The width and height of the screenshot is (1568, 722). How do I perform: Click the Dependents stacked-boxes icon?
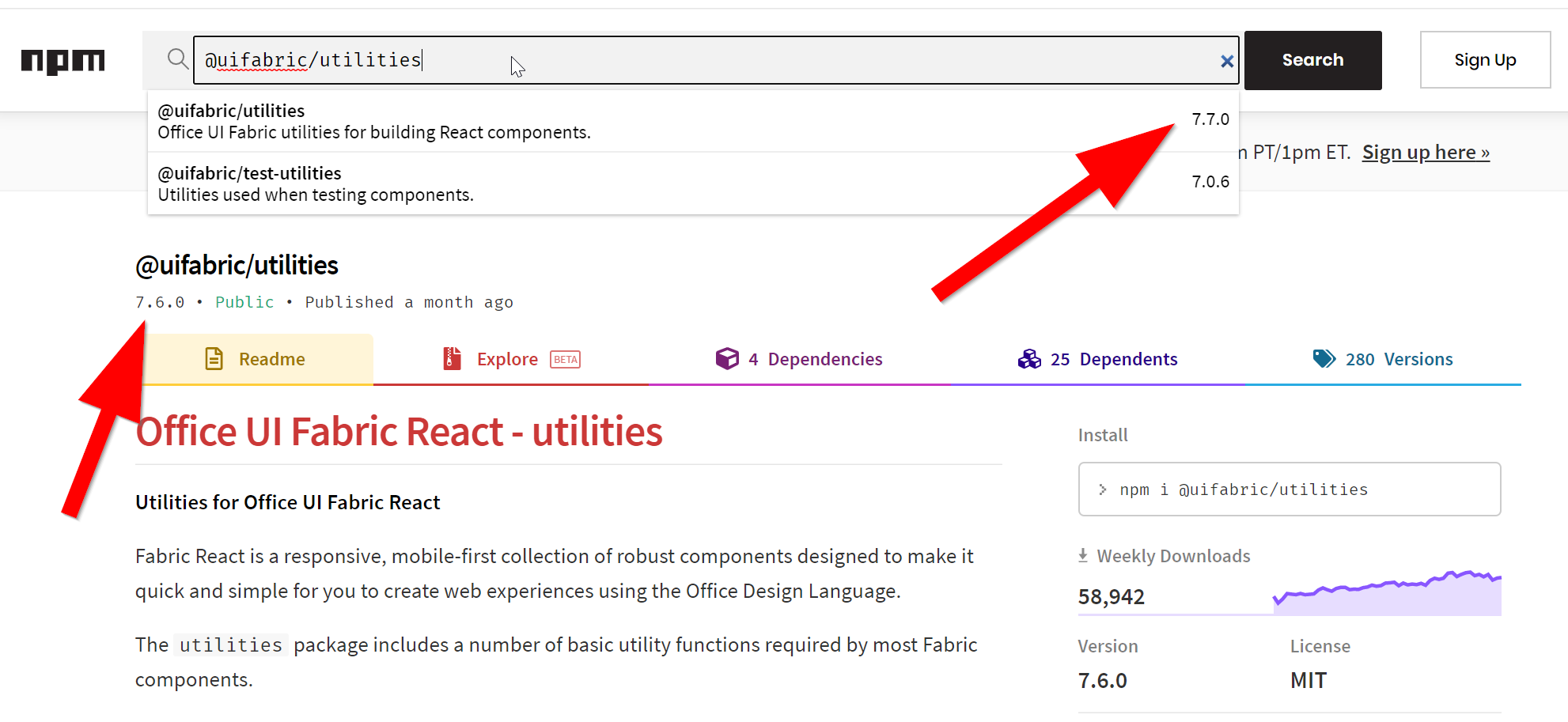point(1029,358)
